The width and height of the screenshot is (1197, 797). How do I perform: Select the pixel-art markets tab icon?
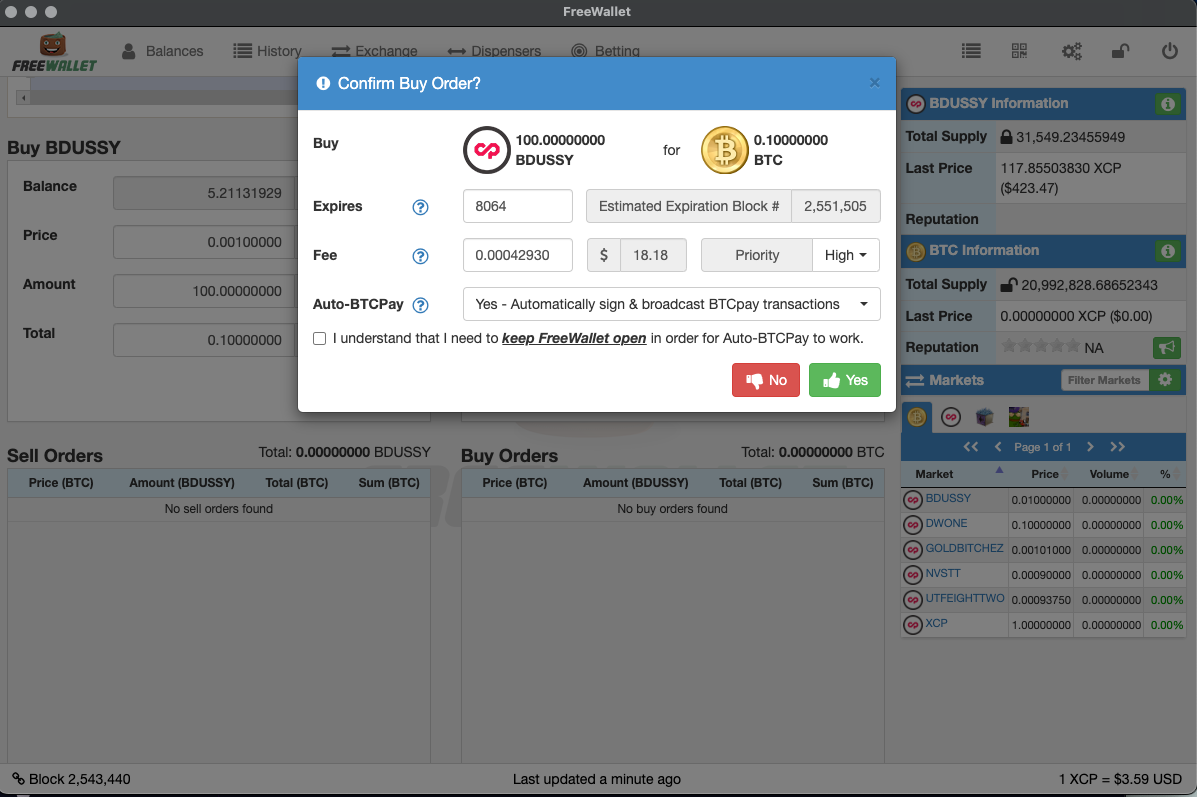tap(1018, 417)
